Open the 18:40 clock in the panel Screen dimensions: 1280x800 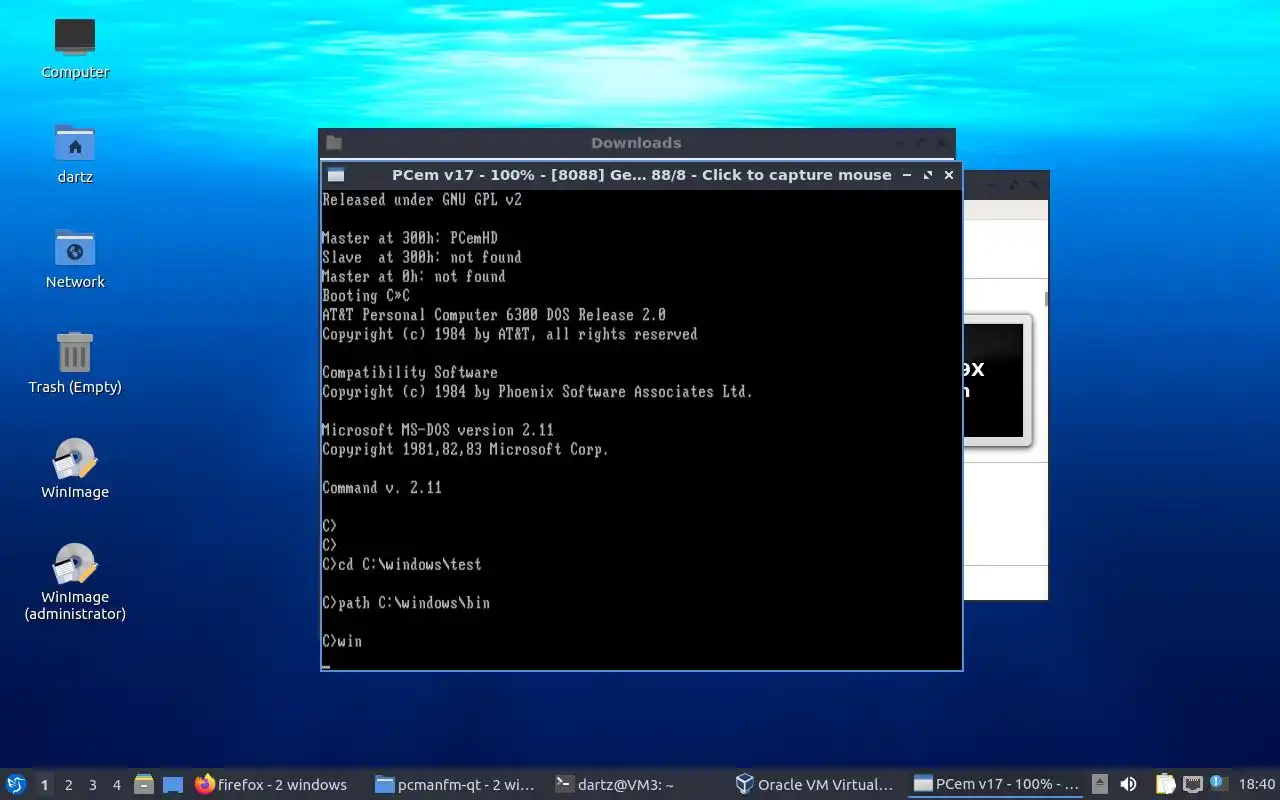pyautogui.click(x=1257, y=785)
